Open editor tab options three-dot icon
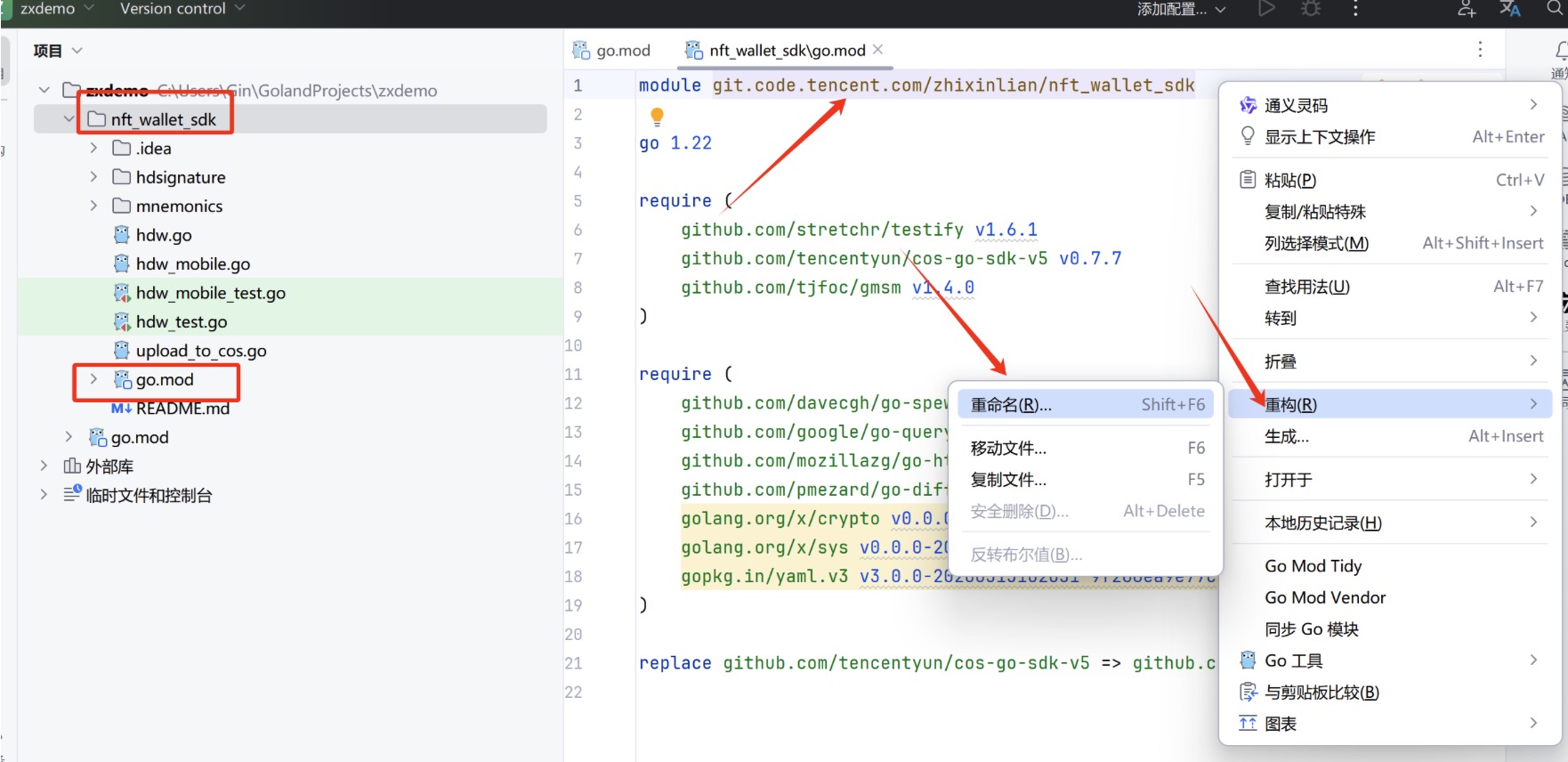 click(x=1480, y=50)
